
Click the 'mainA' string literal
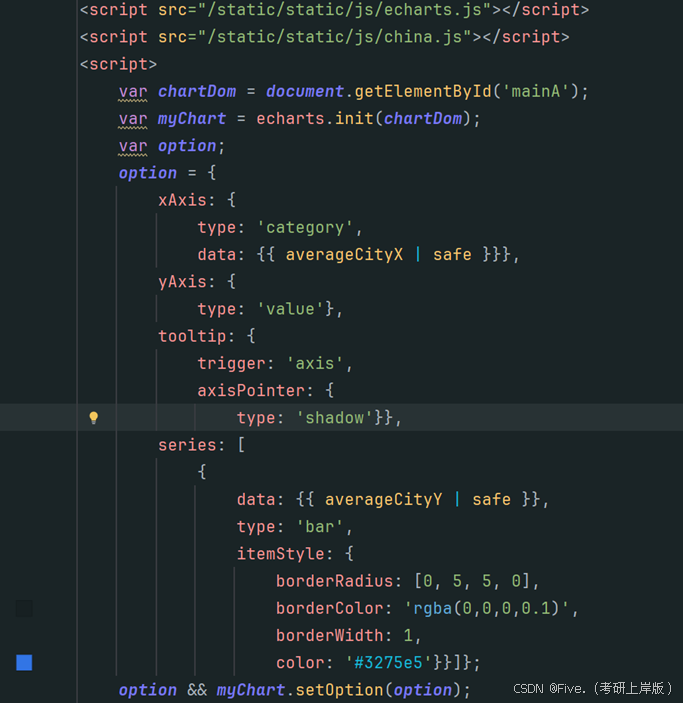(535, 91)
